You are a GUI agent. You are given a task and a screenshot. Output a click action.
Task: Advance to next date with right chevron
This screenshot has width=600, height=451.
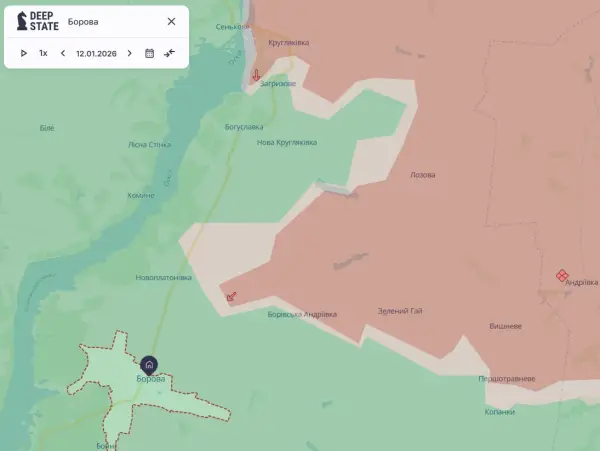click(x=129, y=53)
